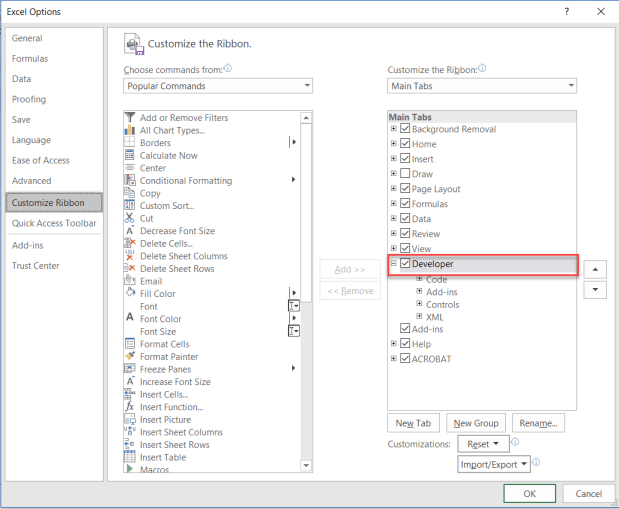Open the Main Tabs ribbon dropdown
This screenshot has height=509, width=619.
[x=481, y=87]
